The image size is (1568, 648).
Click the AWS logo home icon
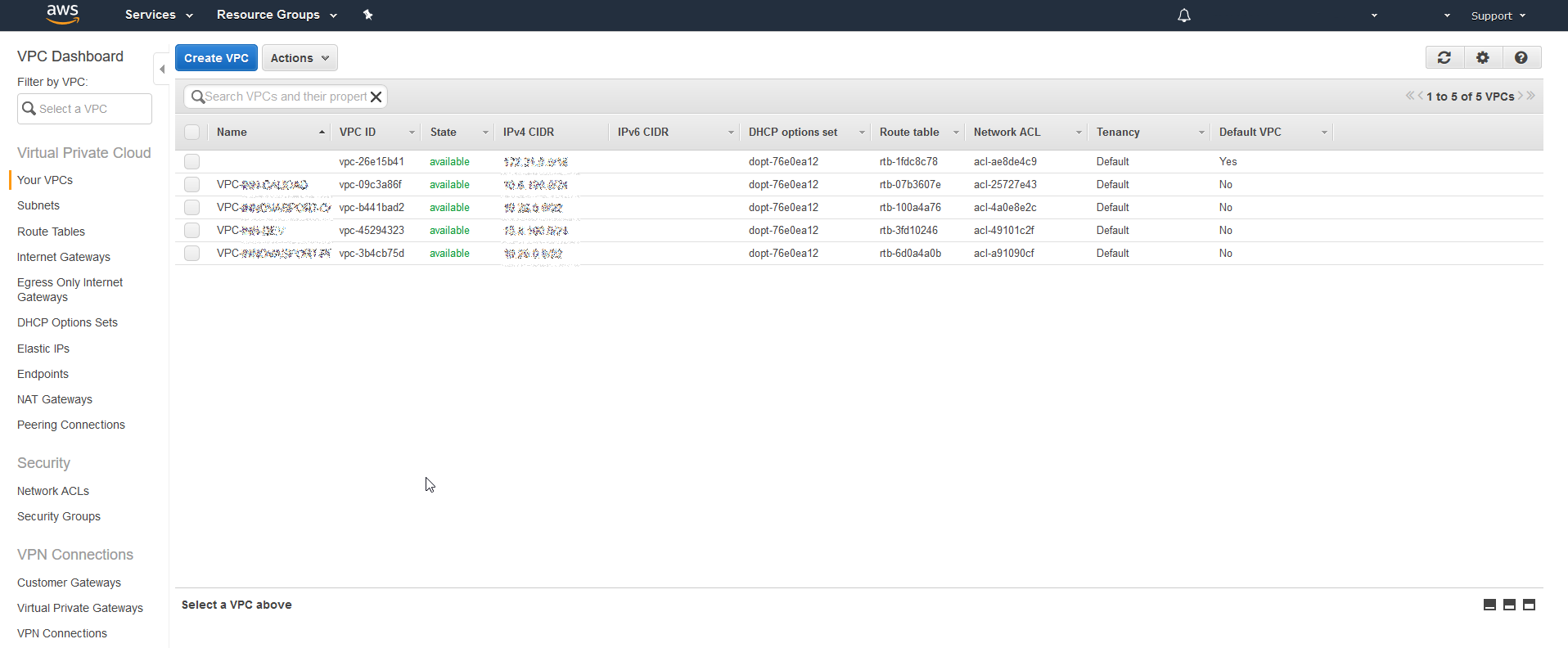(x=62, y=14)
